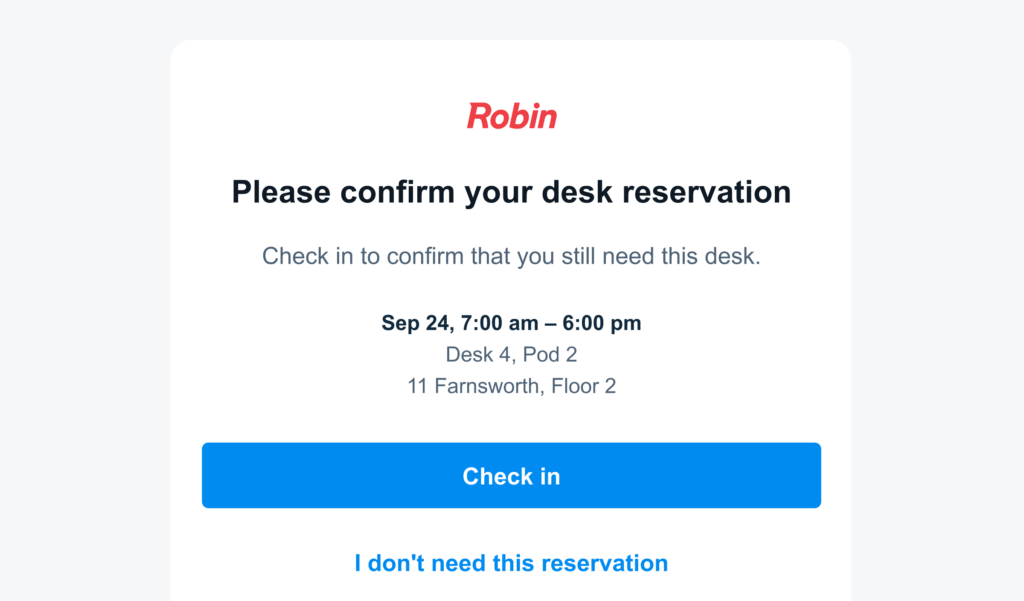Click the word "confirm" in the heading
The width and height of the screenshot is (1024, 601).
pos(397,192)
